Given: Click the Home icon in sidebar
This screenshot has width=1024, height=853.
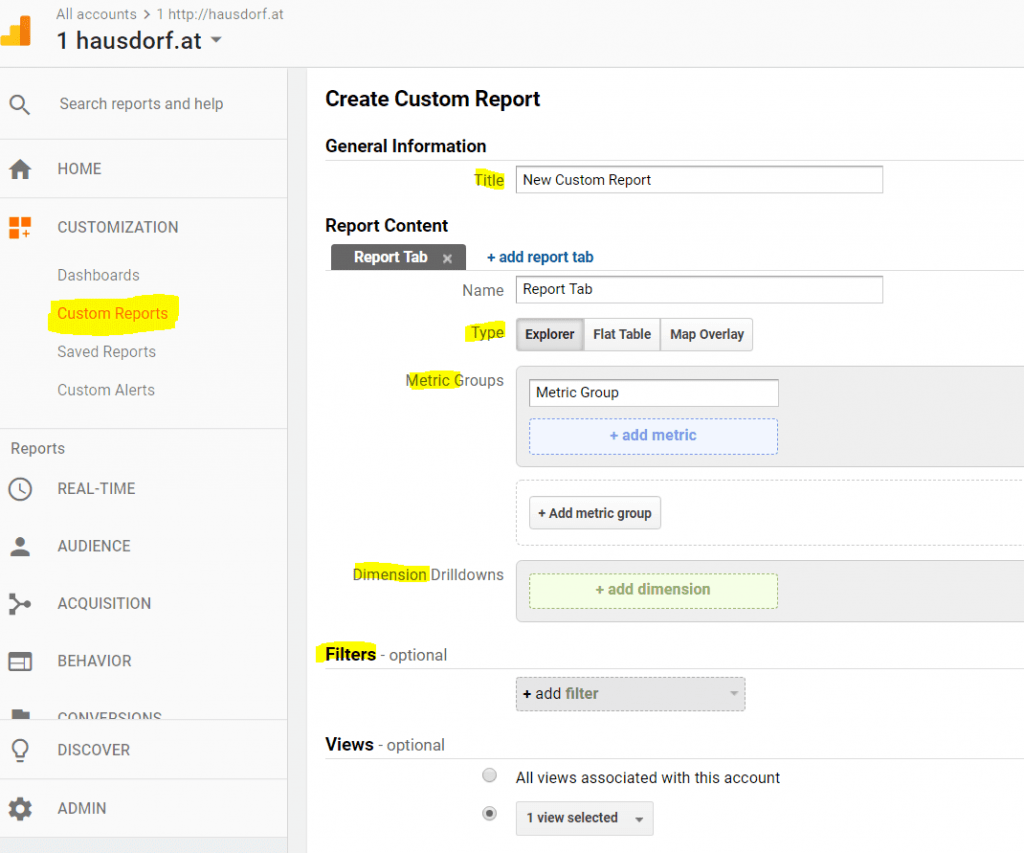Looking at the screenshot, I should tap(22, 169).
